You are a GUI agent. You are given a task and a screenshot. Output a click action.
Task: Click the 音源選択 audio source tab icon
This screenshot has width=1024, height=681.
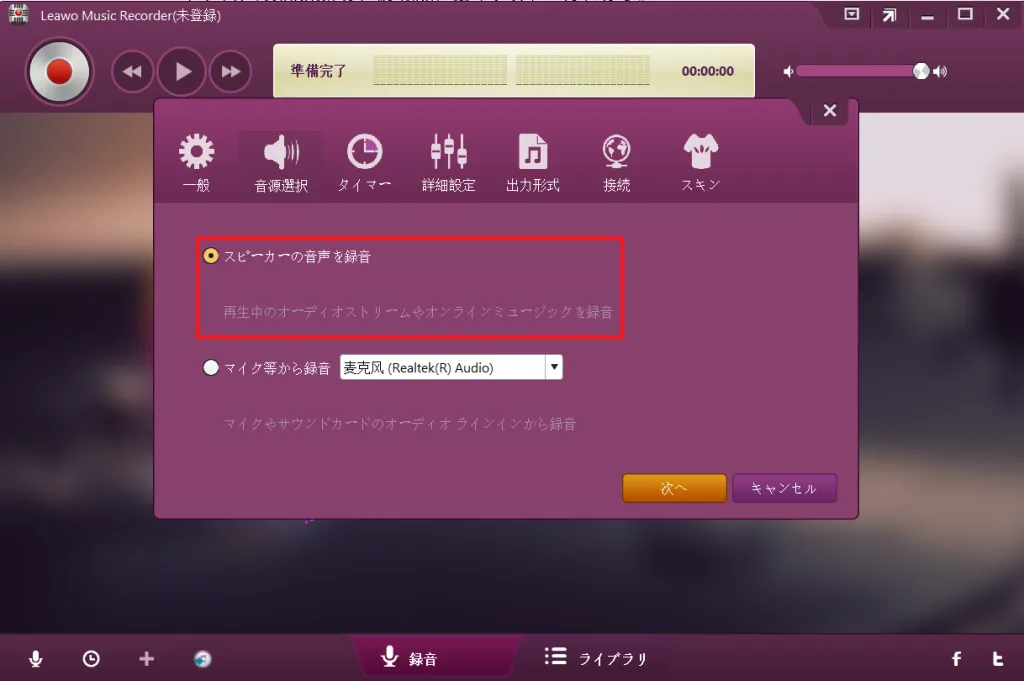coord(280,160)
